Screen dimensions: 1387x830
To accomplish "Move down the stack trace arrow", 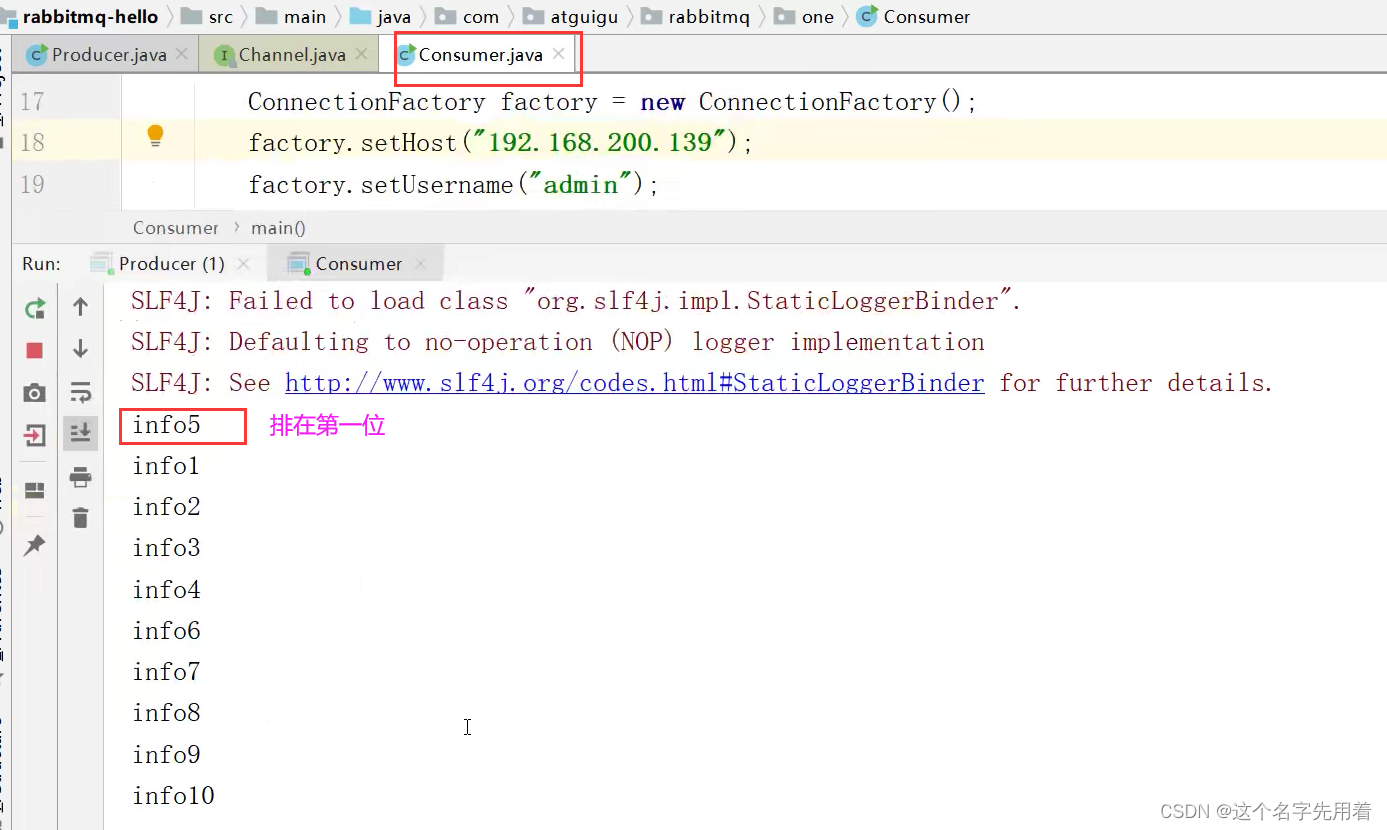I will pyautogui.click(x=81, y=349).
